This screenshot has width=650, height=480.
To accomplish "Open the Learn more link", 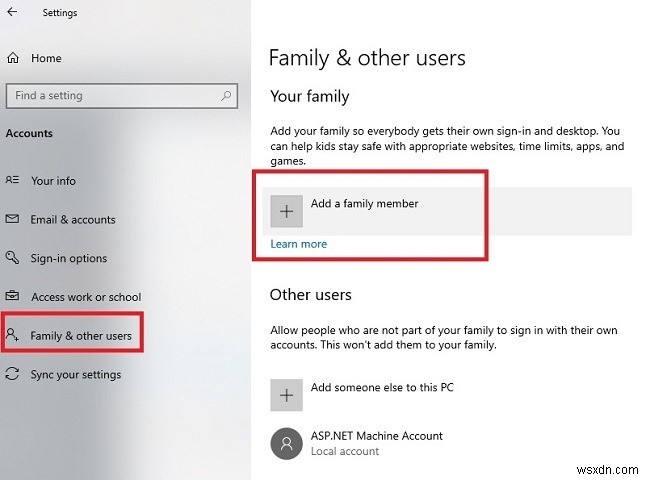I will (x=298, y=244).
